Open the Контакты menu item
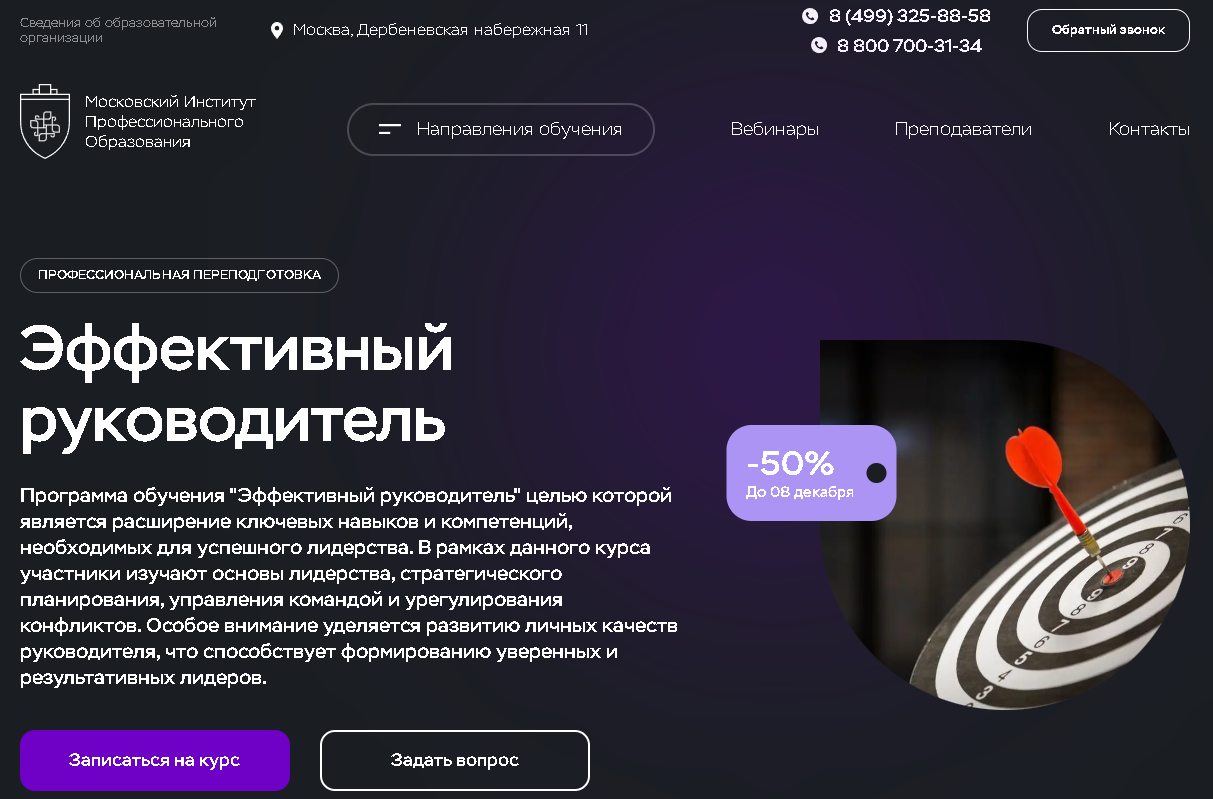The width and height of the screenshot is (1213, 799). coord(1149,129)
